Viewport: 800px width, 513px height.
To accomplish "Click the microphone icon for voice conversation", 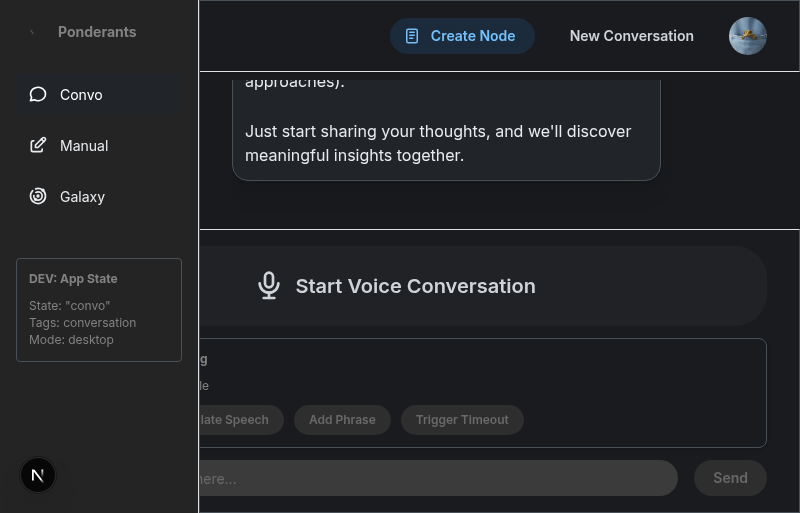I will click(x=268, y=286).
